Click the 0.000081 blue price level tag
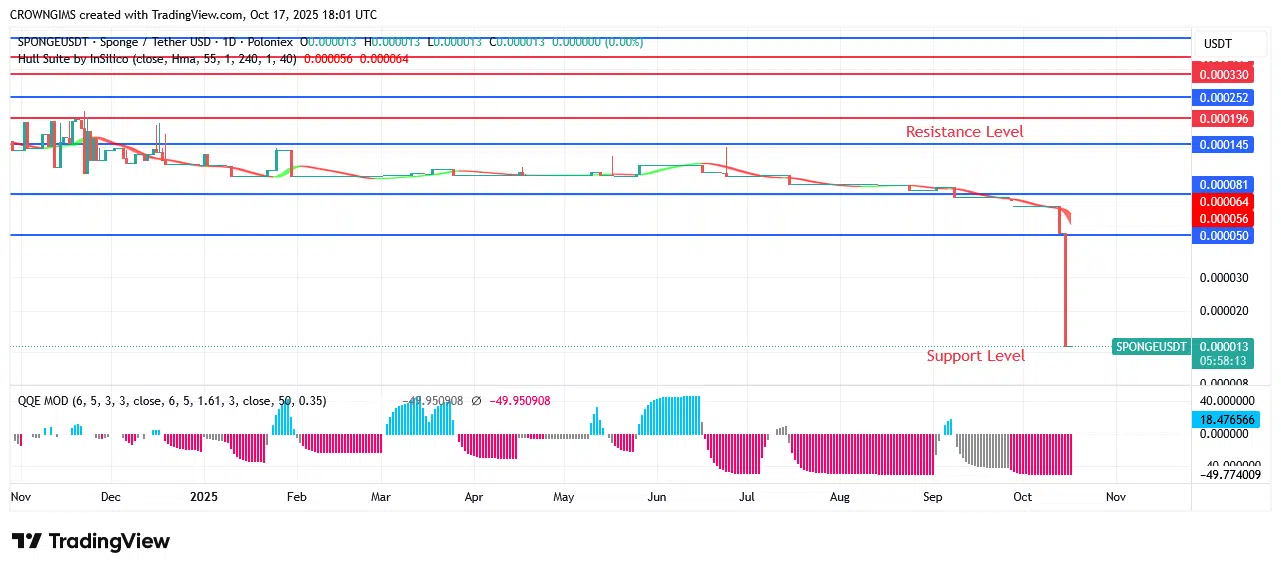The width and height of the screenshot is (1281, 571). tap(1223, 185)
